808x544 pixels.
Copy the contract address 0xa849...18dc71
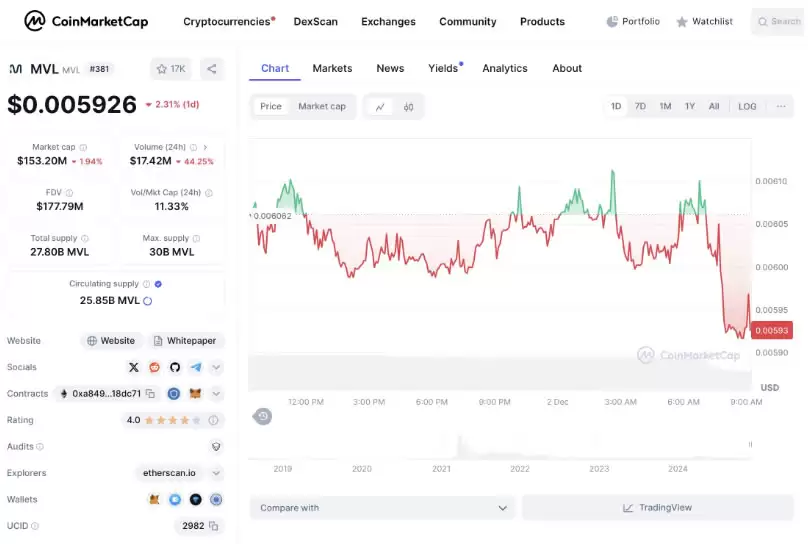pyautogui.click(x=151, y=394)
